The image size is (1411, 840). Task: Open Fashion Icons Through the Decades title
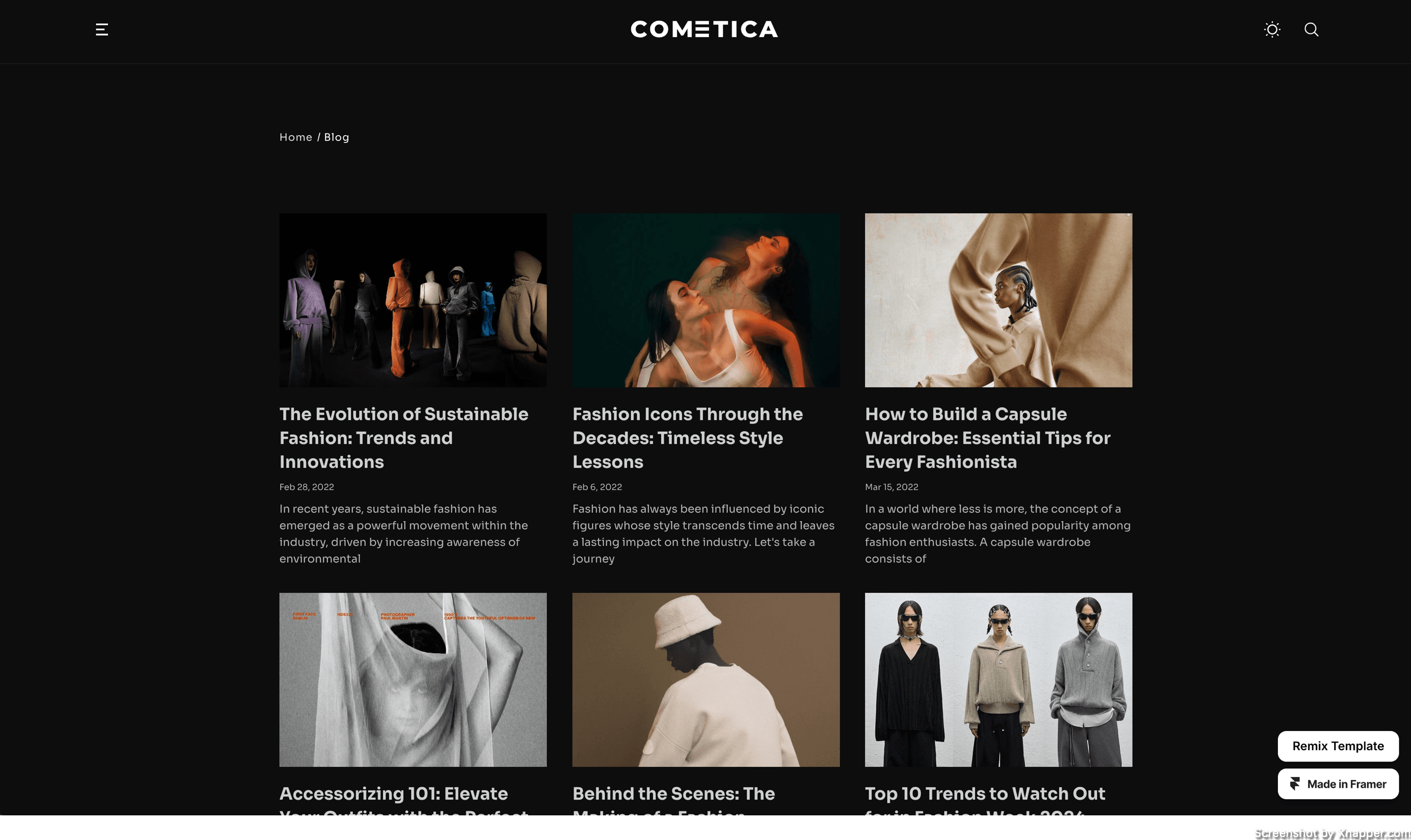coord(687,438)
